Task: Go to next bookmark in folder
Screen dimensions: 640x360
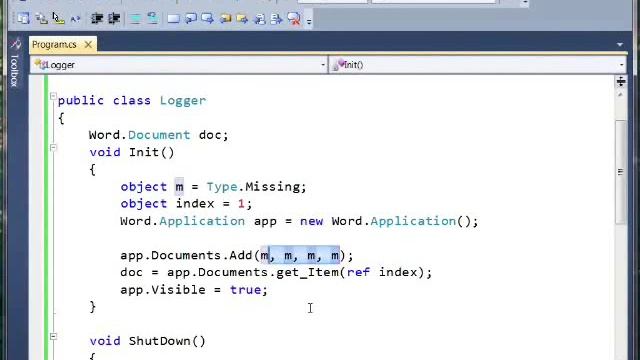Action: [242, 19]
